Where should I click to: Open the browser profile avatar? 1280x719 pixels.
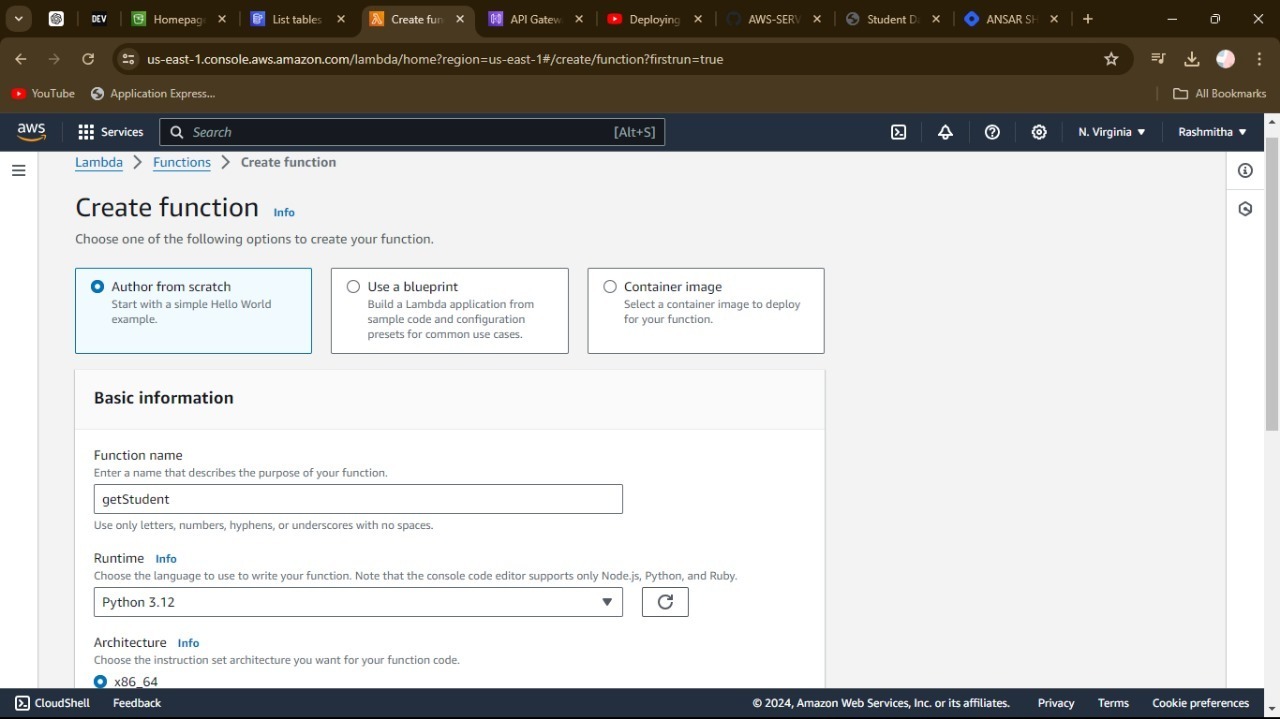click(1225, 59)
